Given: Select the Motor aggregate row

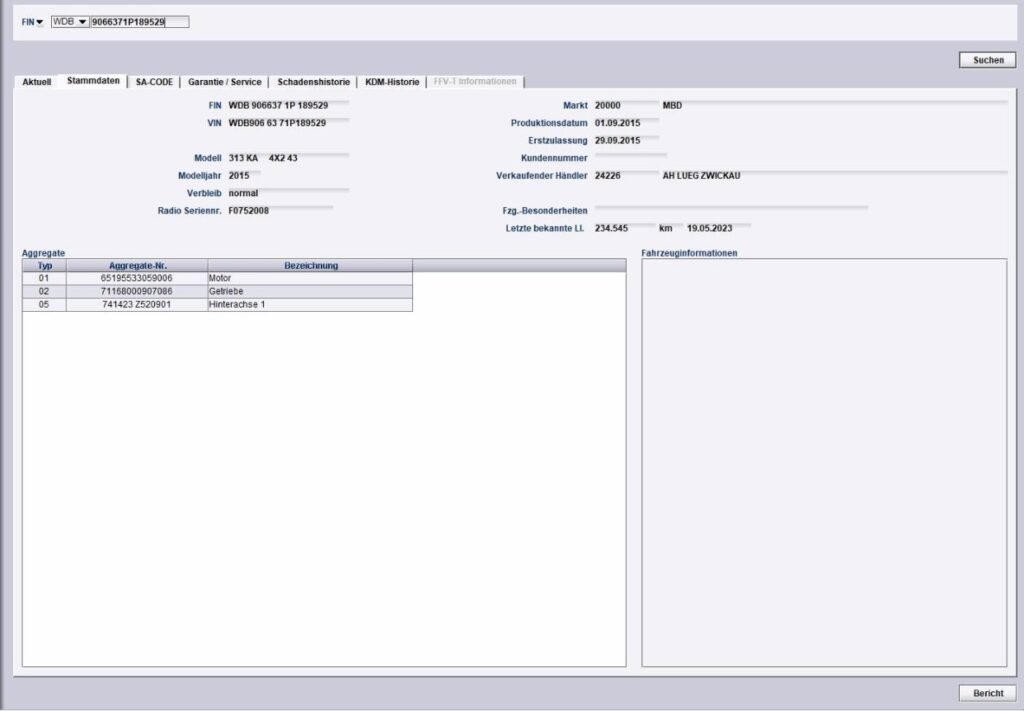Looking at the screenshot, I should click(217, 278).
